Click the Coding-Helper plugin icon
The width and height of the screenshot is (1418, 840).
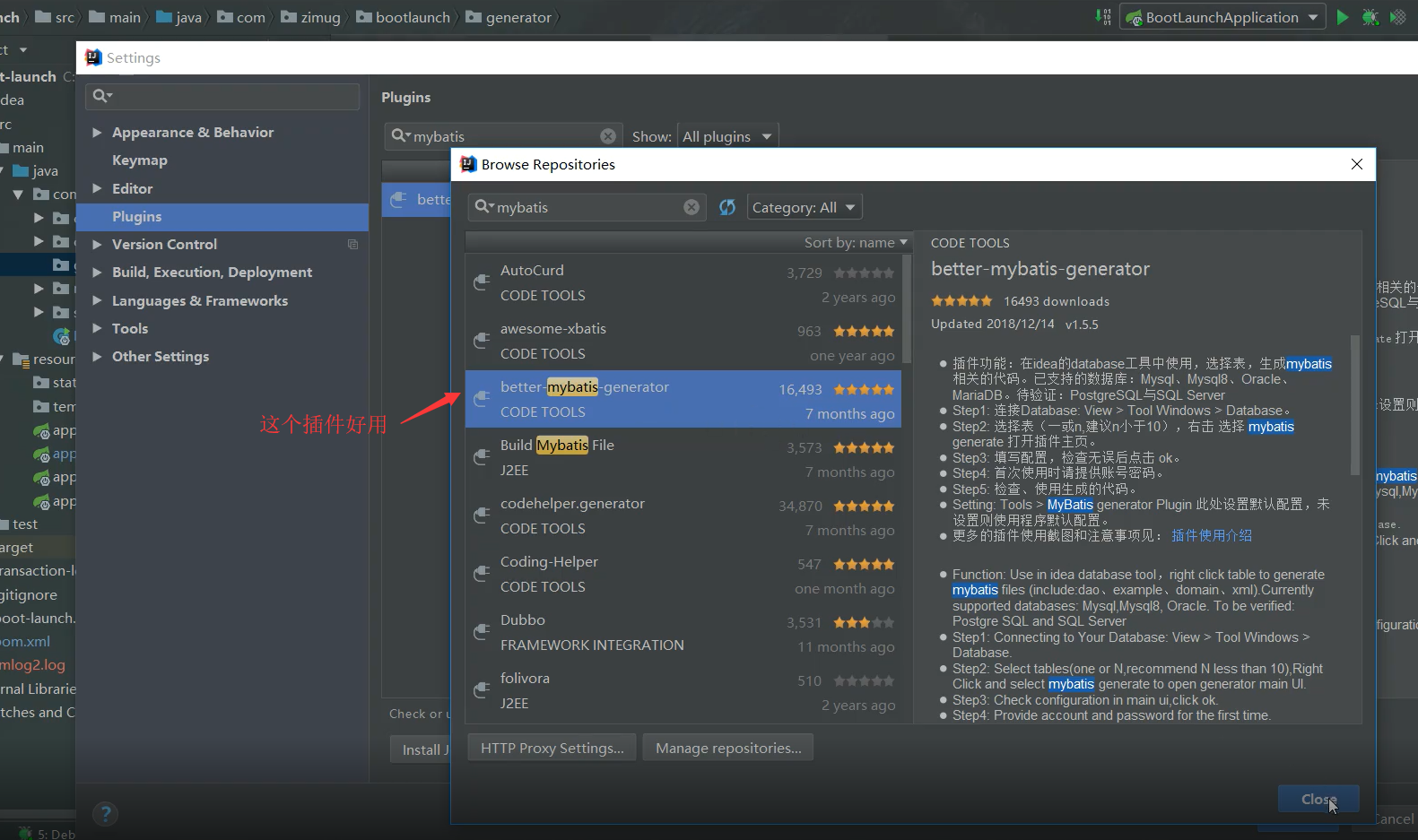(482, 574)
